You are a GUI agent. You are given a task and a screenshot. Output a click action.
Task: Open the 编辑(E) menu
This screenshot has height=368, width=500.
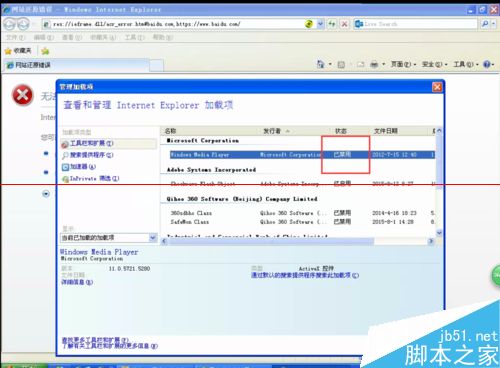[44, 37]
